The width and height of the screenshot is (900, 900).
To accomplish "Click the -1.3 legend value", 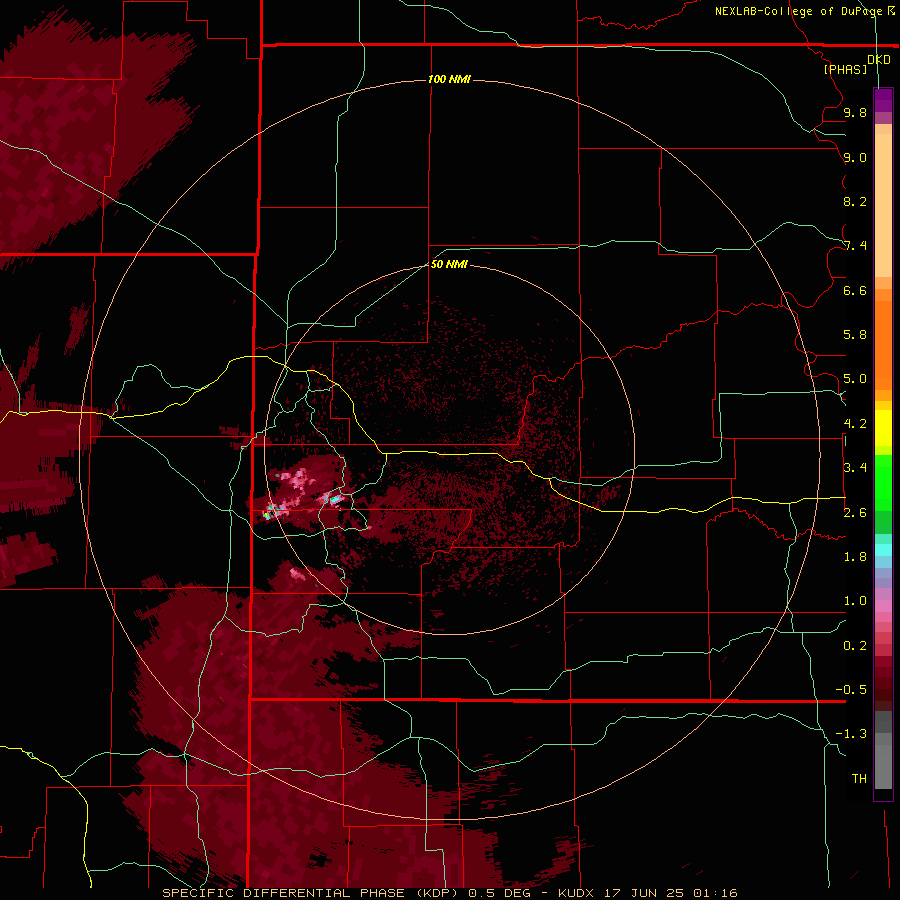I will pos(851,734).
